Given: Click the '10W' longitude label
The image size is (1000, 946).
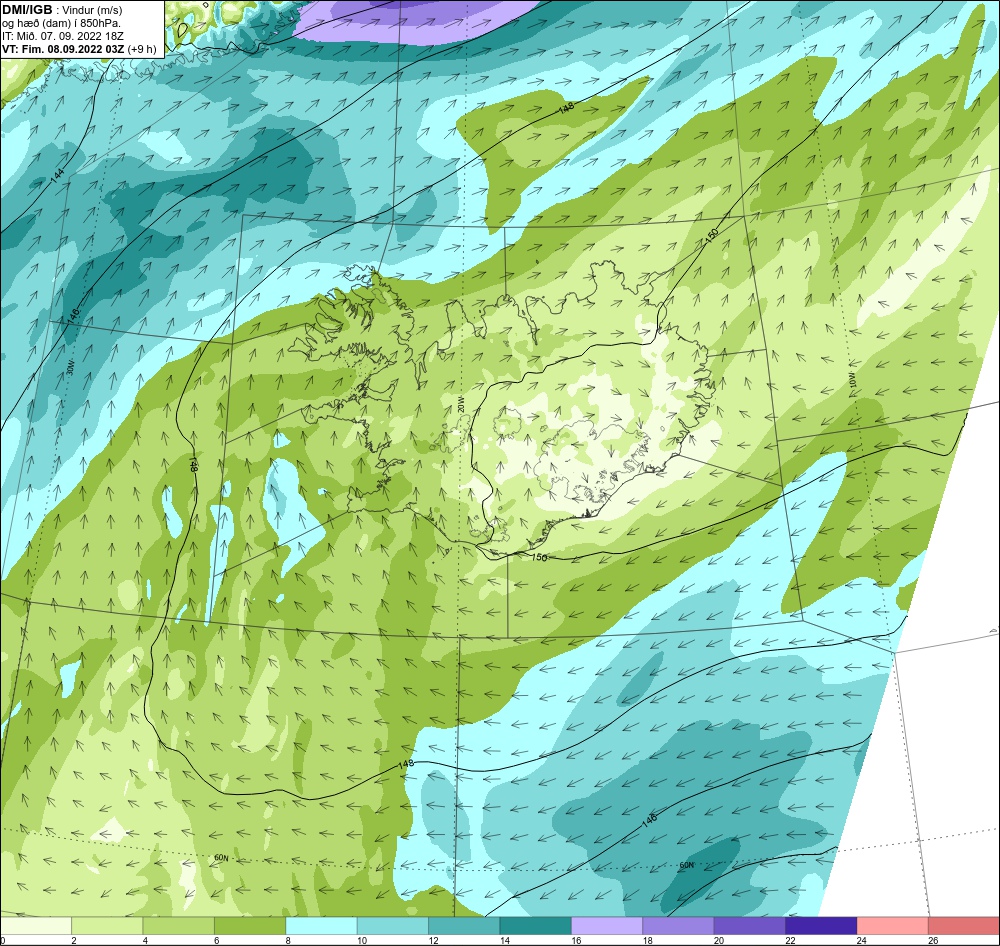Looking at the screenshot, I should point(853,380).
